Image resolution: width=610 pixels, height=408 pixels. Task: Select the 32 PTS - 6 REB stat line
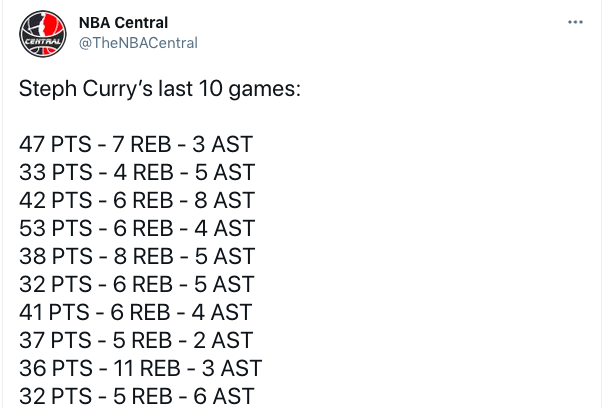(x=137, y=284)
